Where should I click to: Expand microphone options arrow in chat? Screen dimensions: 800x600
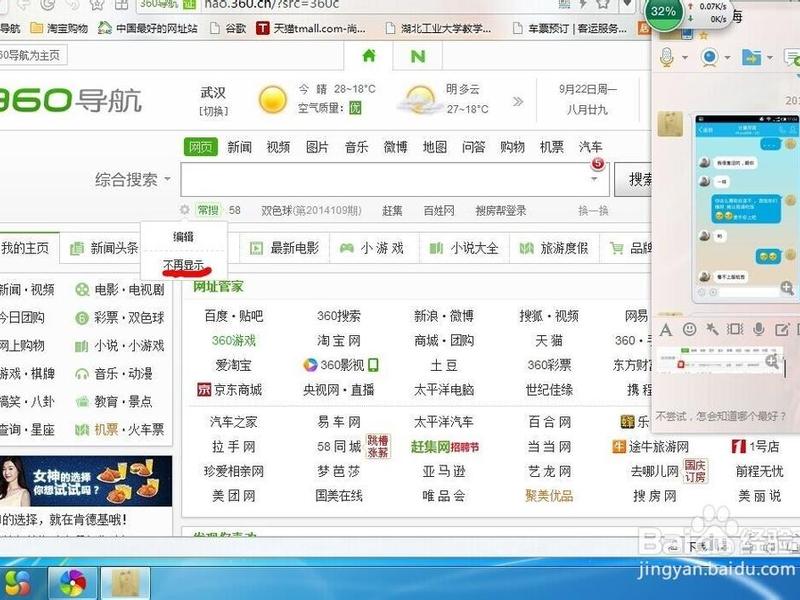pos(685,57)
